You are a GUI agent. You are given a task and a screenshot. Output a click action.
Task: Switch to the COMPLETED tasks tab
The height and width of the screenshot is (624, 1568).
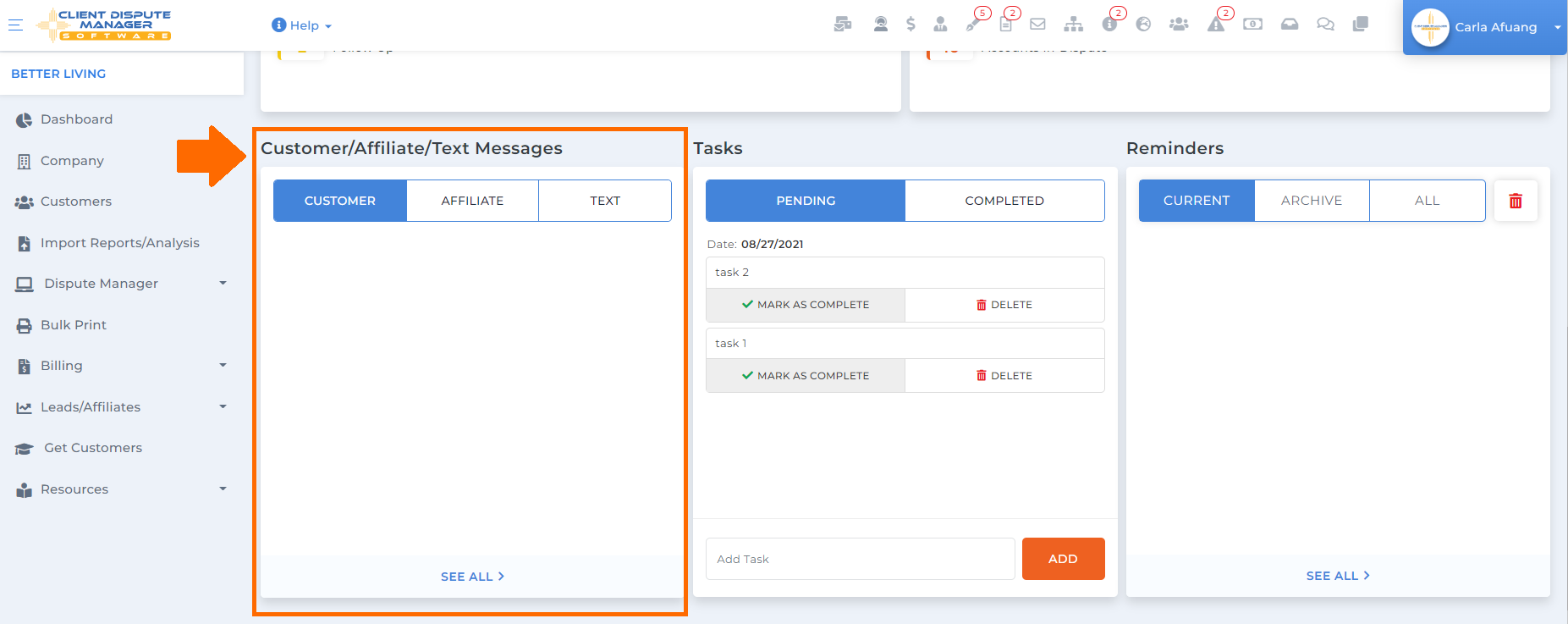coord(1004,201)
